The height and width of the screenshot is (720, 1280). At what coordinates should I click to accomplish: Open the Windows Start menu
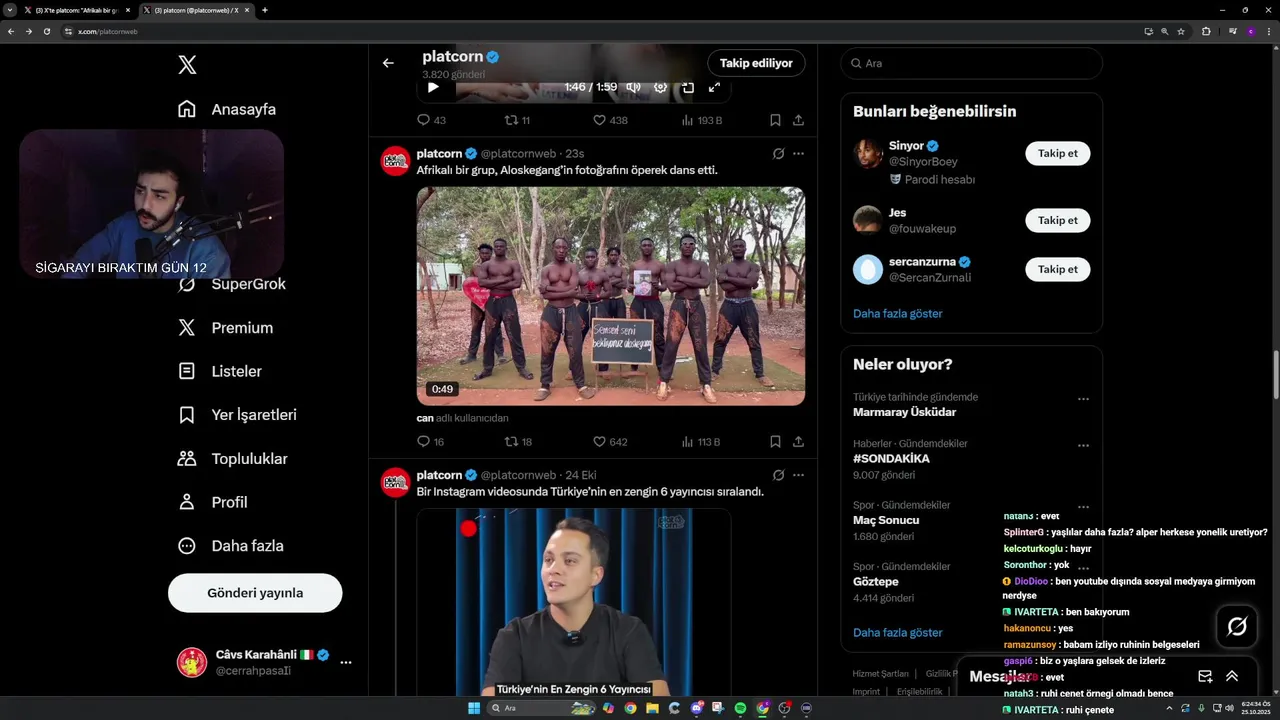coord(473,708)
